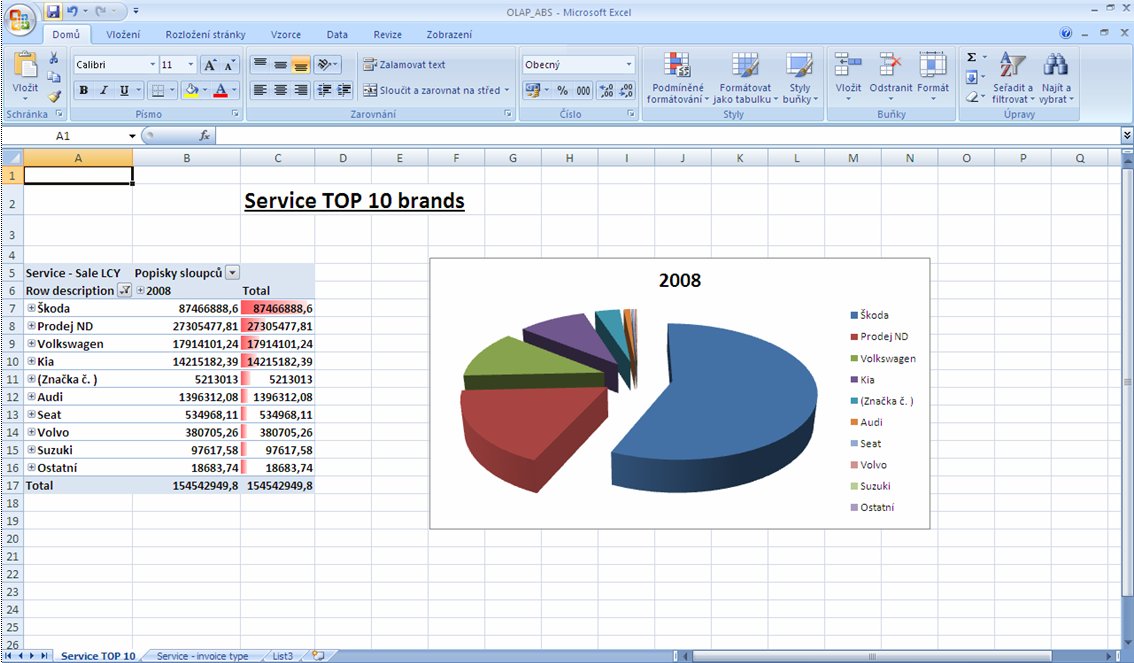Increase the cell indent
The image size is (1134, 663).
pos(344,90)
